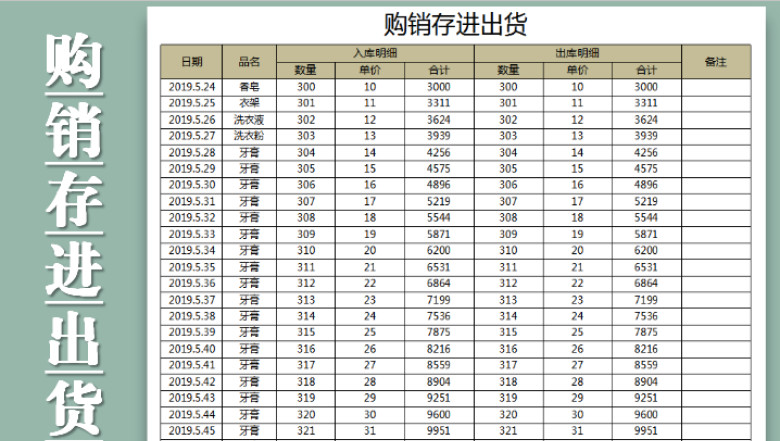Select the date cell 2019.5.27

[x=192, y=136]
